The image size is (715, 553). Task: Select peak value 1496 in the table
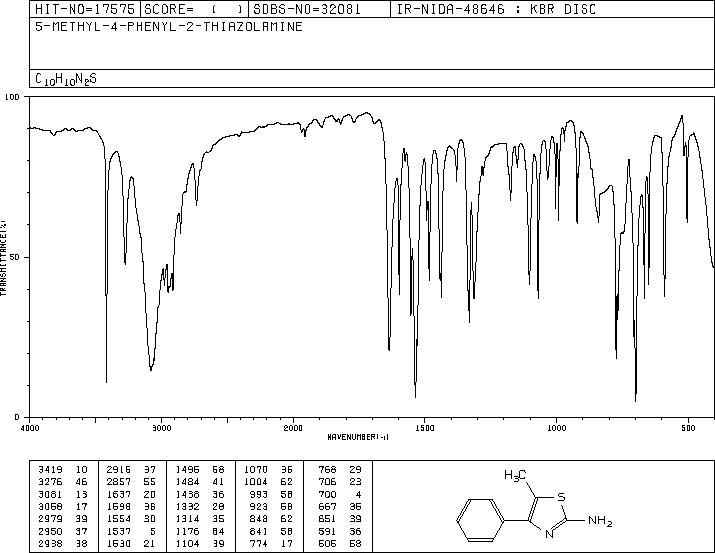tap(187, 470)
